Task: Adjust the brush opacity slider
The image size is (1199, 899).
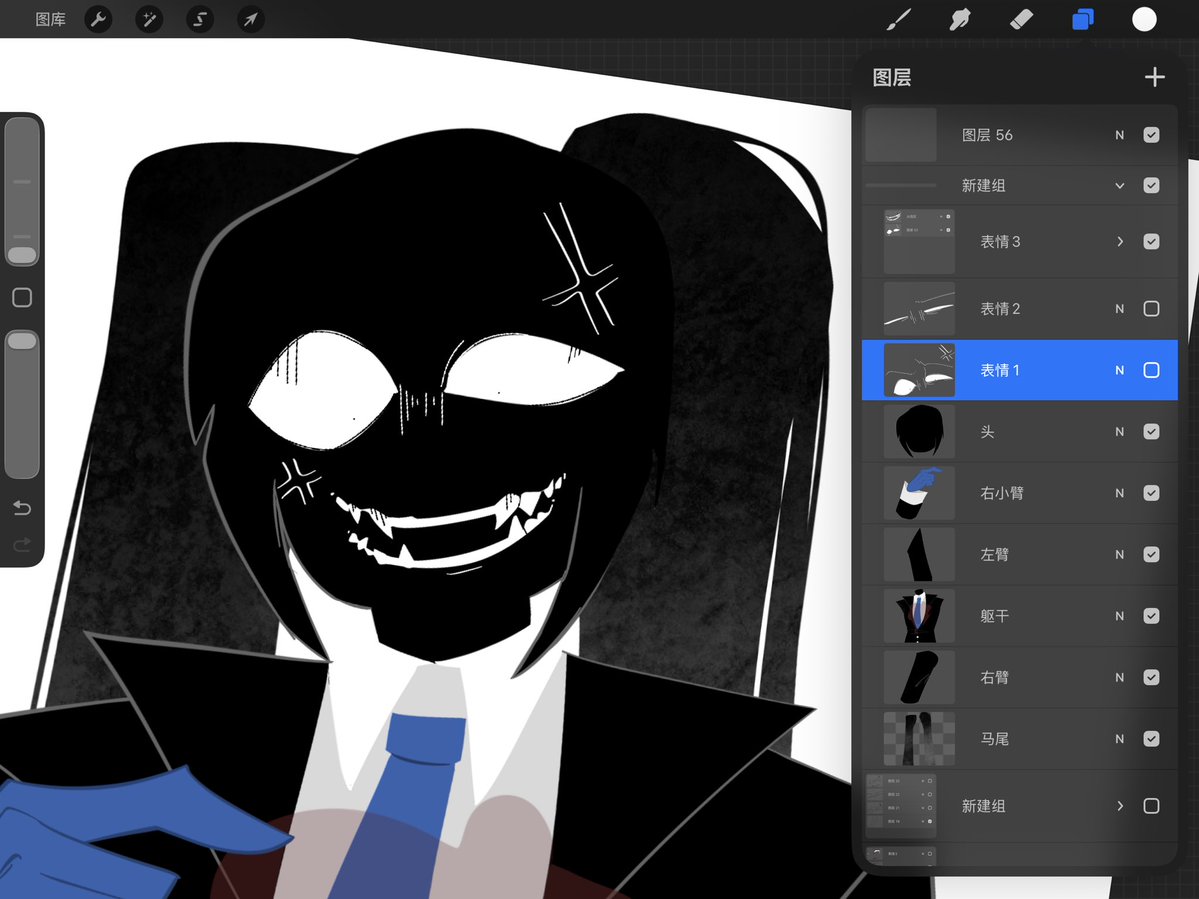Action: pos(22,404)
